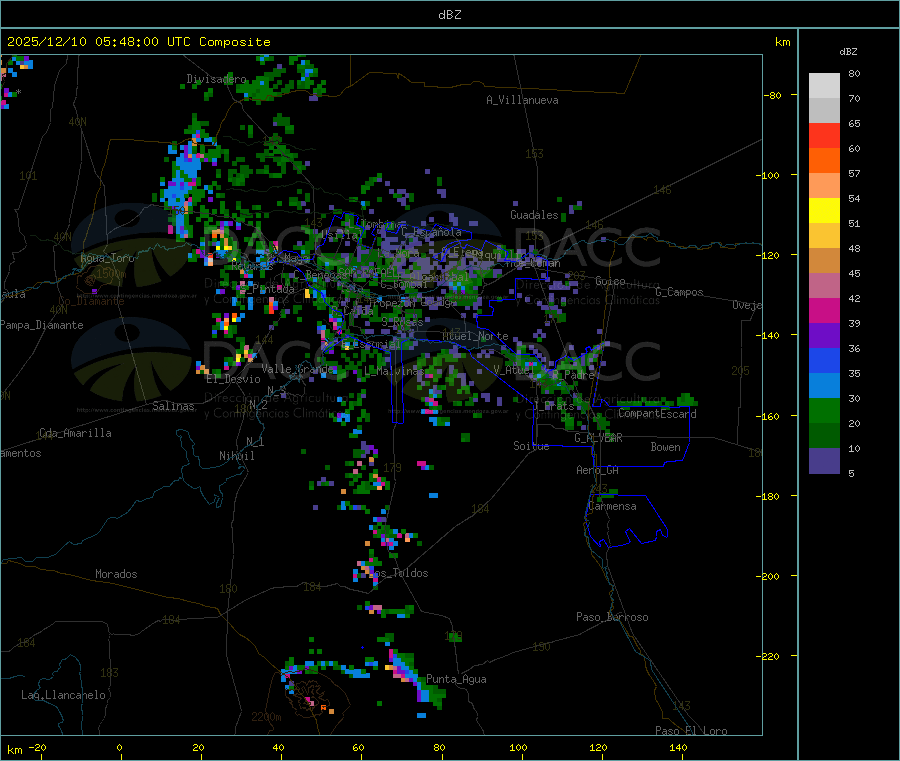Click the L_Malvinas label
This screenshot has height=761, width=900.
(394, 372)
